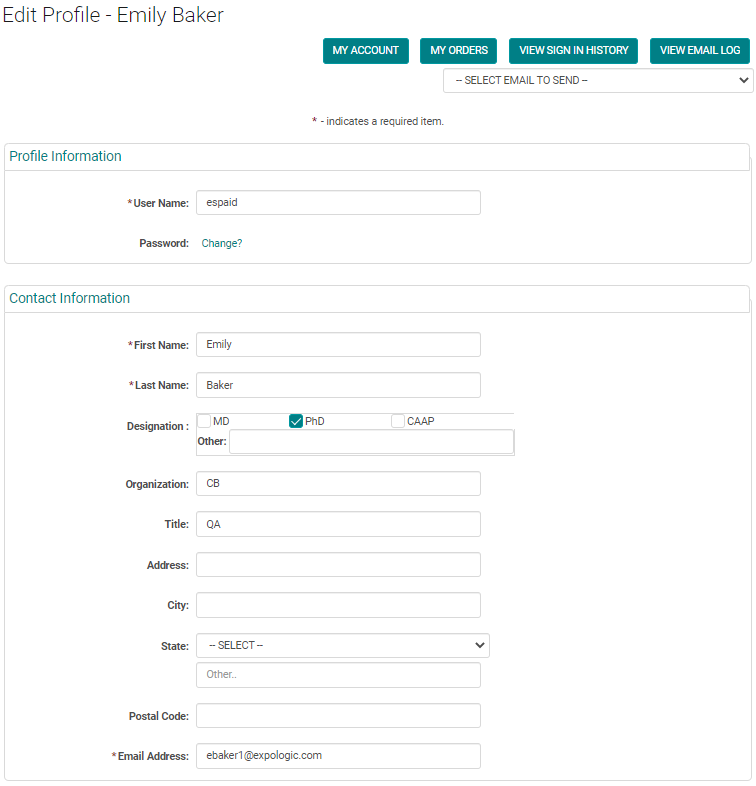Open the State select dropdown
The height and width of the screenshot is (786, 756).
(343, 646)
